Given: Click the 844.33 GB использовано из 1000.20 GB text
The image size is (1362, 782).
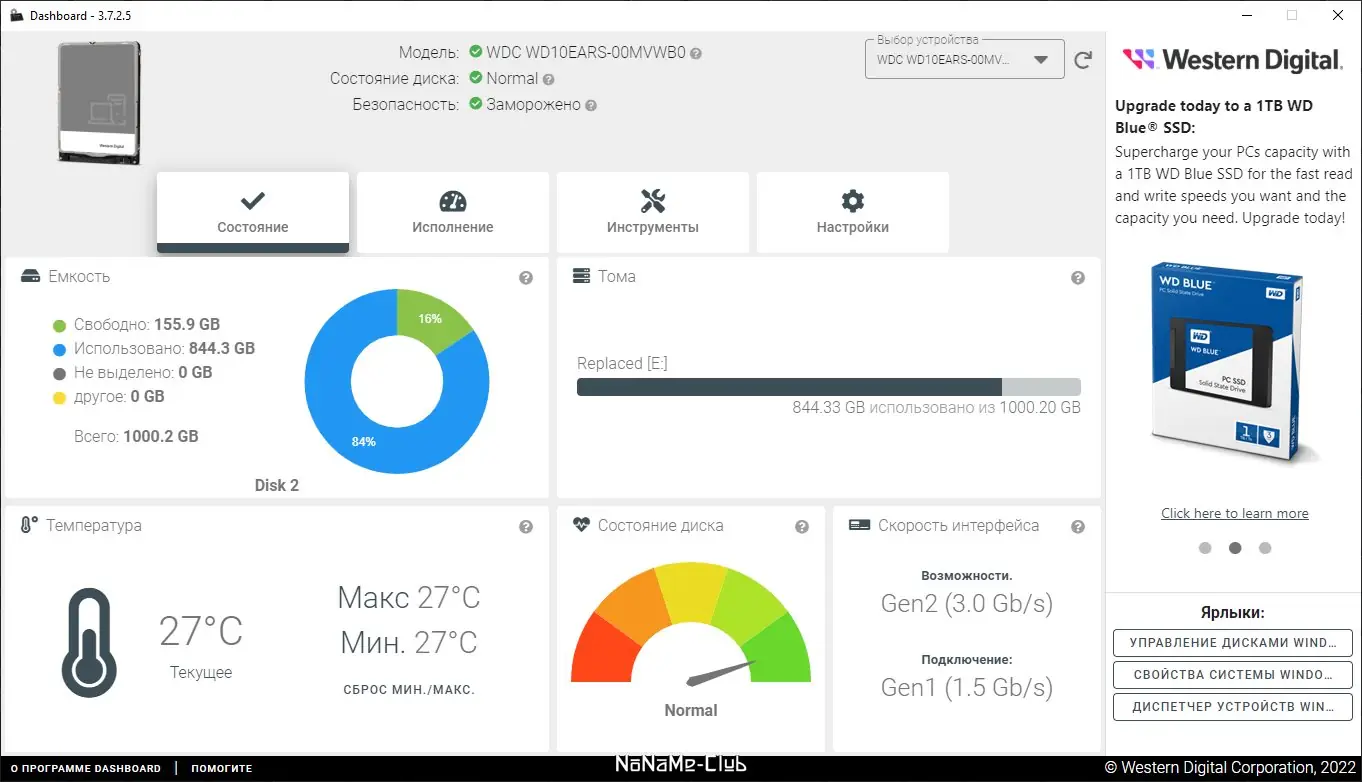Looking at the screenshot, I should click(x=936, y=408).
